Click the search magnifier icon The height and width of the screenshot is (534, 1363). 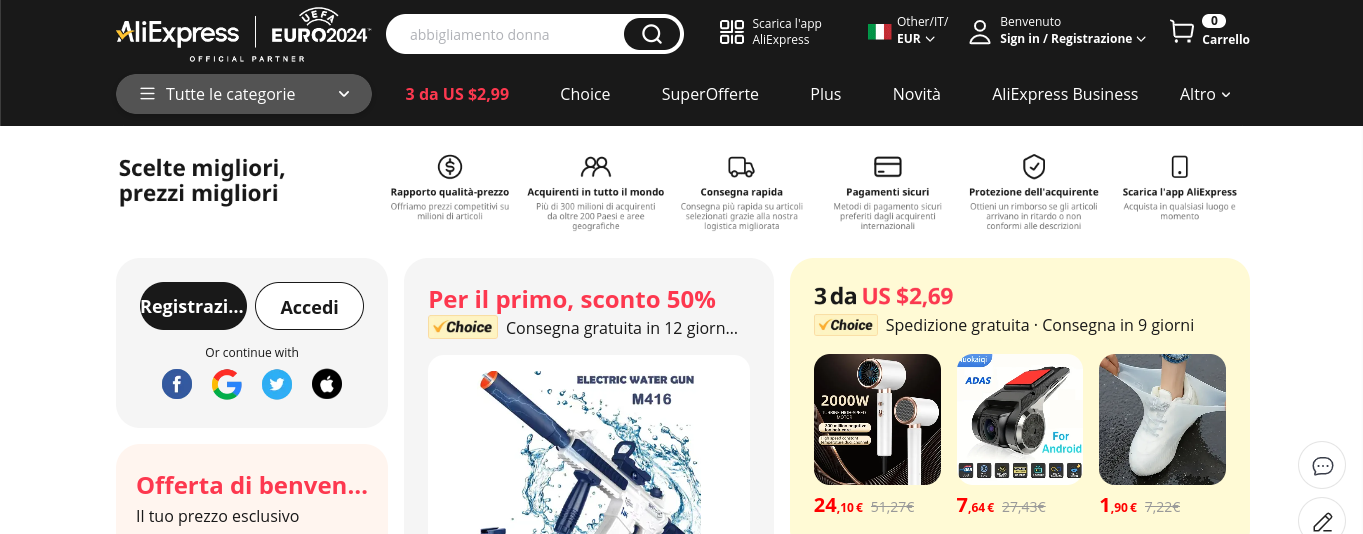[652, 34]
